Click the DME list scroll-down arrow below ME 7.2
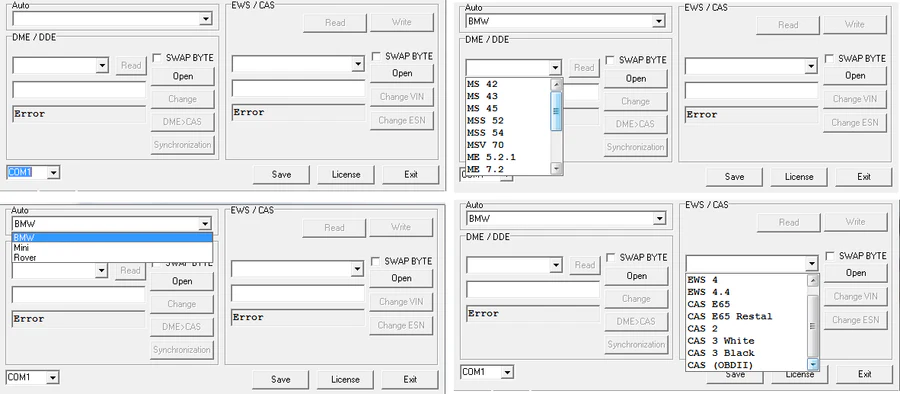The image size is (900, 394). point(556,168)
